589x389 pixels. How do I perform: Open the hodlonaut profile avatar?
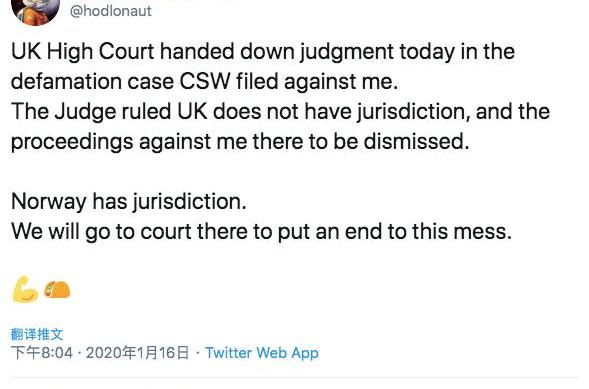click(35, 11)
